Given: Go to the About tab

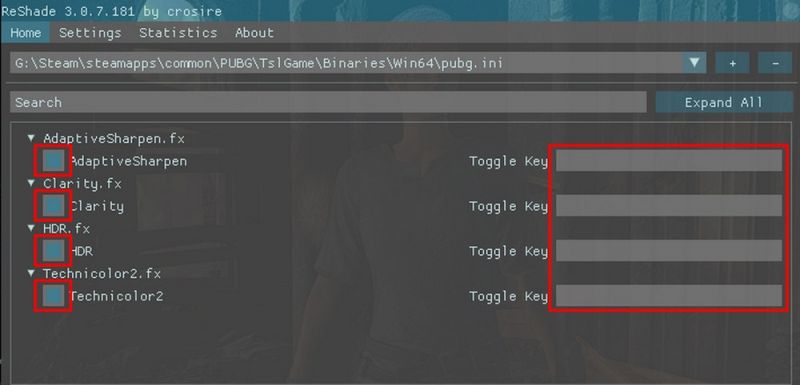Looking at the screenshot, I should pyautogui.click(x=254, y=33).
